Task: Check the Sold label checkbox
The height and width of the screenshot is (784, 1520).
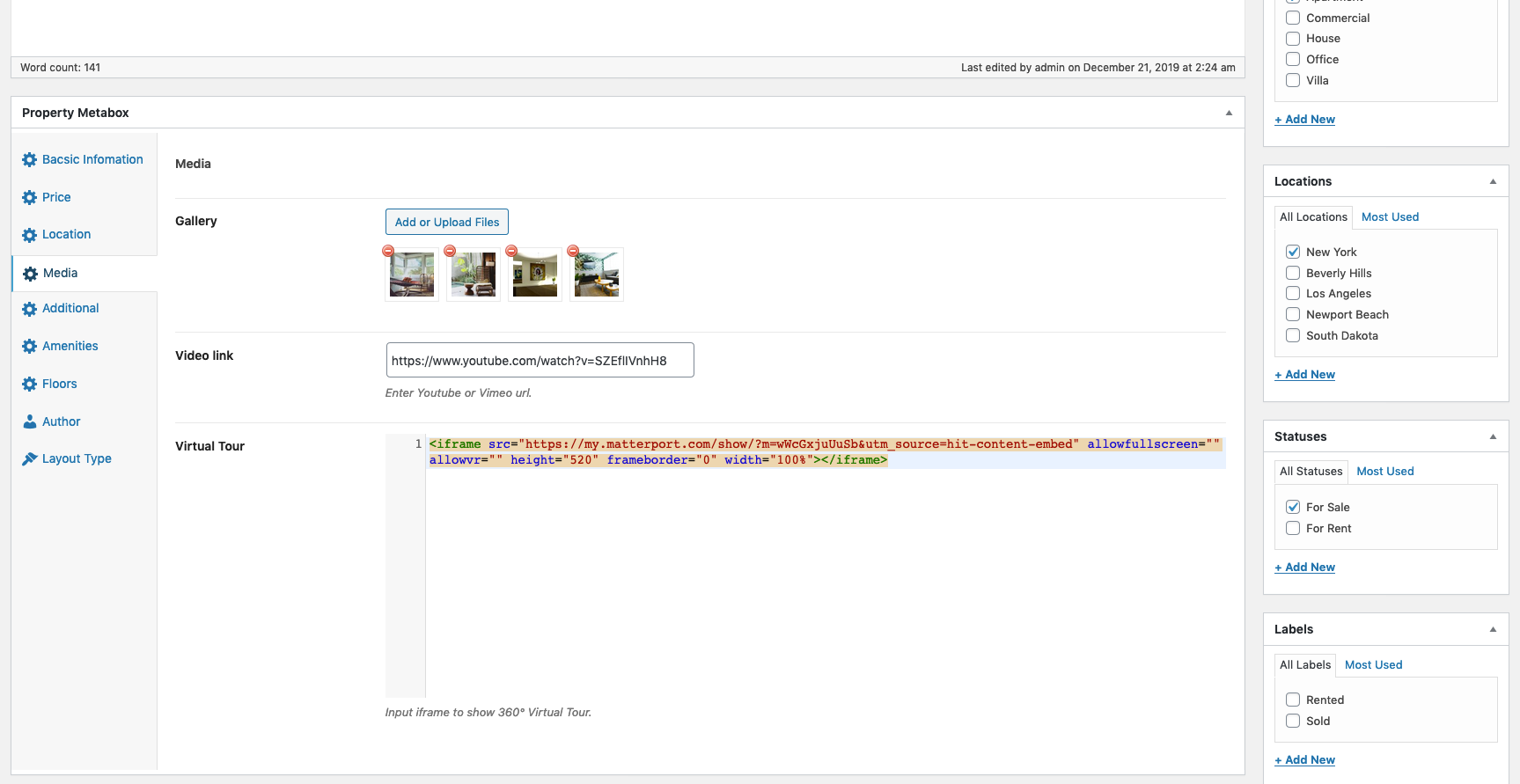Action: coord(1293,721)
